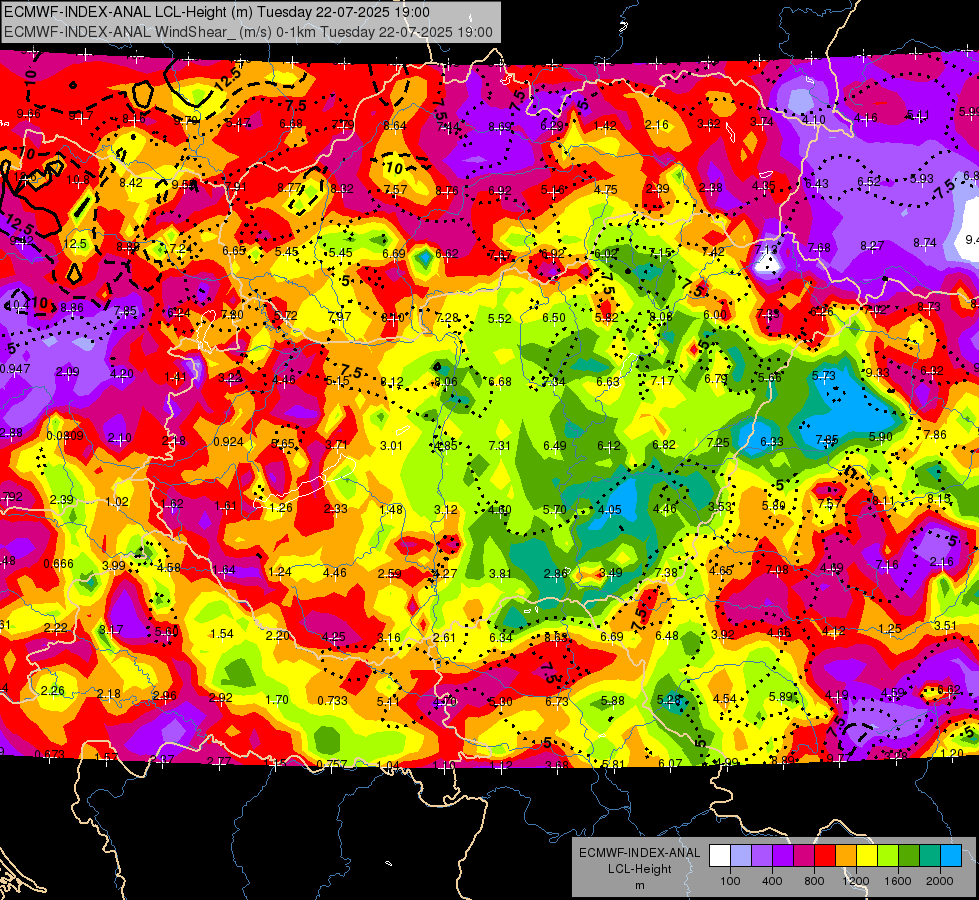Click the '5.73' wind shear value

tap(824, 375)
